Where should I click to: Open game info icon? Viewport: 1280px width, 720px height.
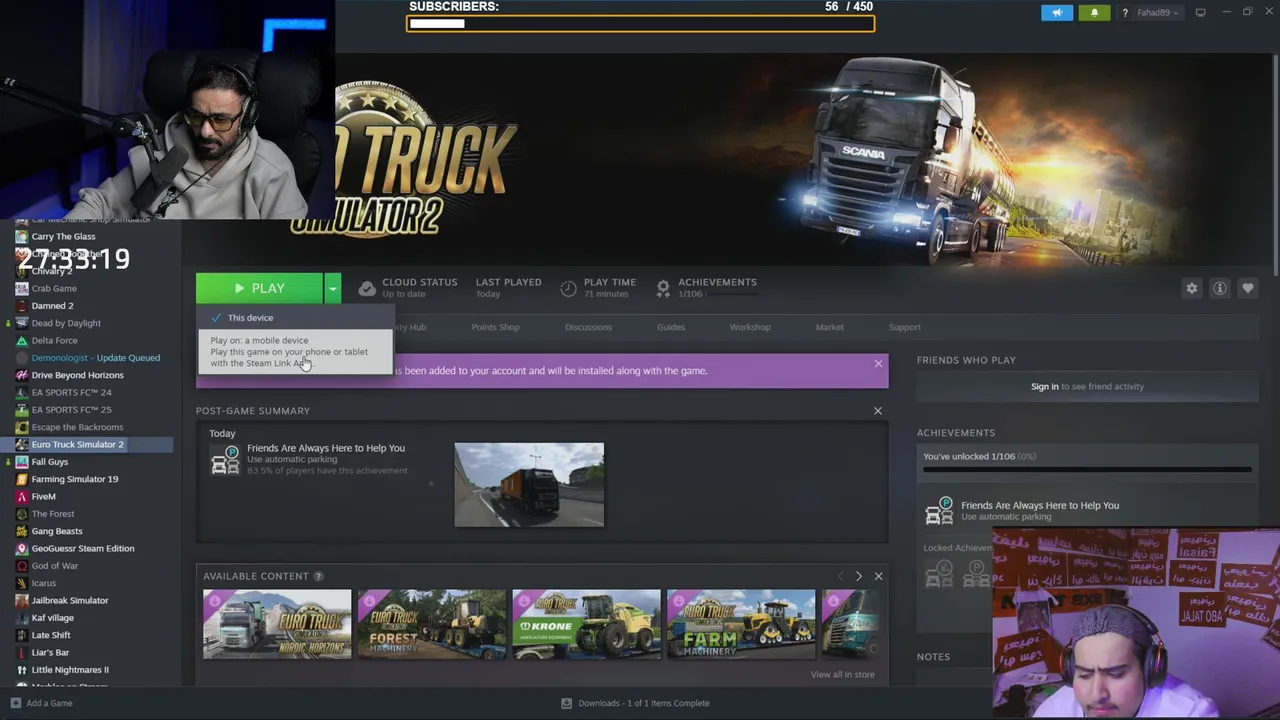click(1220, 288)
